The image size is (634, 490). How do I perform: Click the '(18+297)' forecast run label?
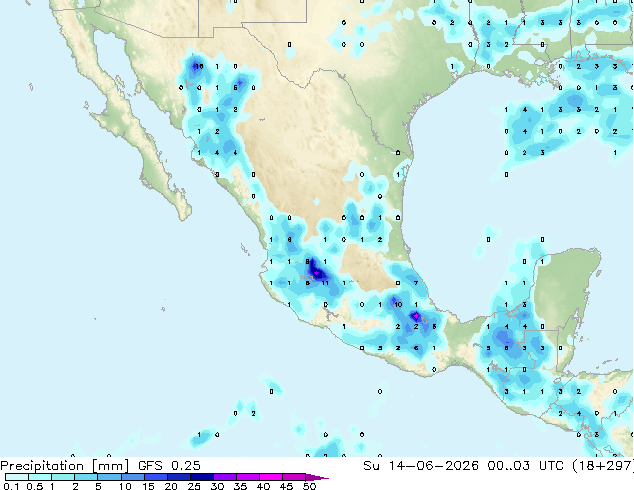603,466
